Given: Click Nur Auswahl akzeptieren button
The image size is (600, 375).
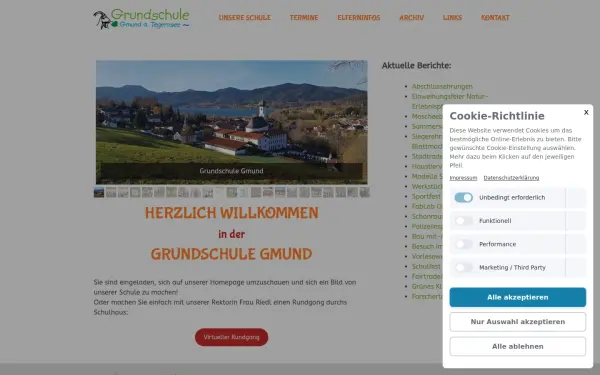Looking at the screenshot, I should pyautogui.click(x=518, y=322).
